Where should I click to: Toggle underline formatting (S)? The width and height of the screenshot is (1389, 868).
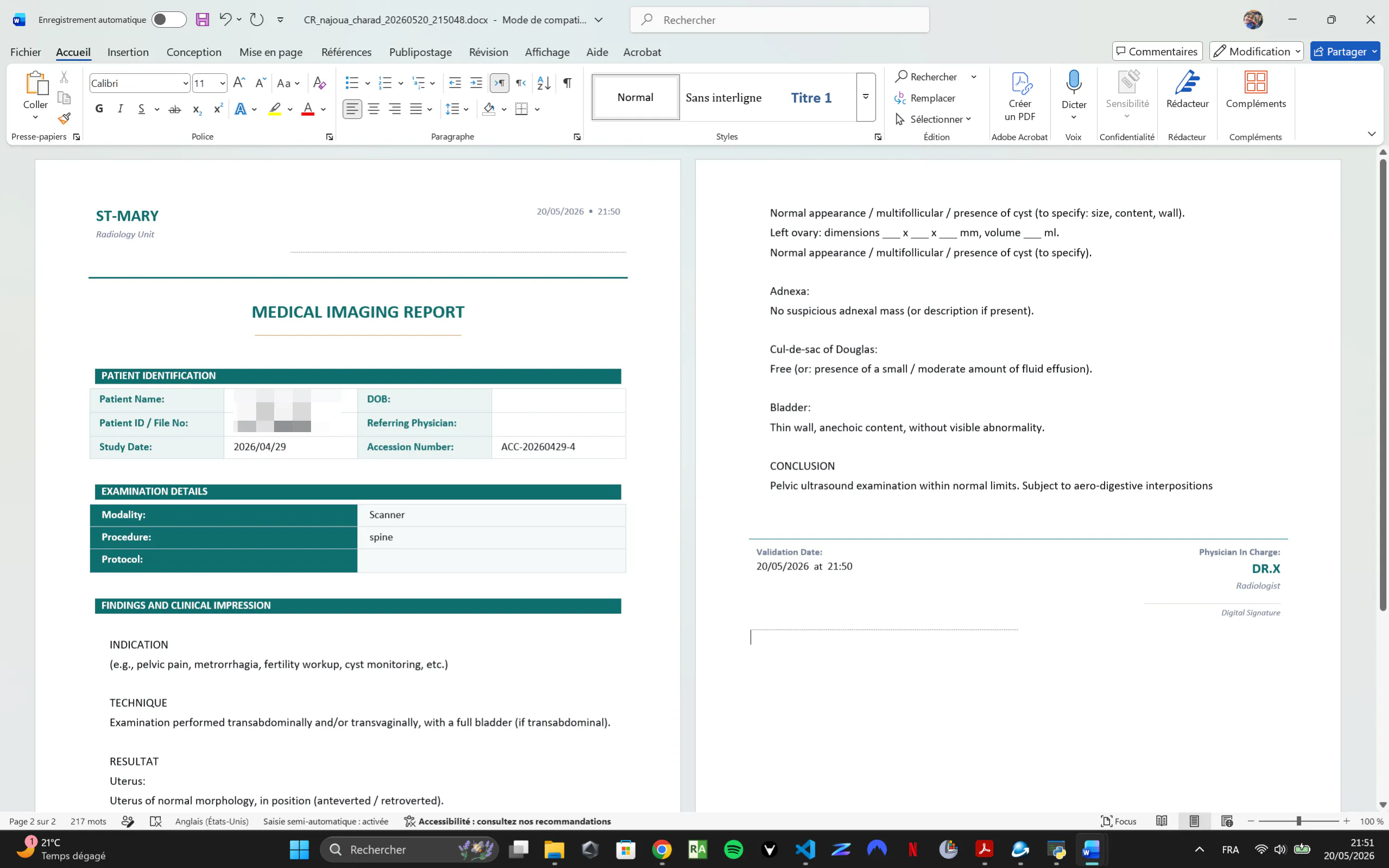[141, 109]
